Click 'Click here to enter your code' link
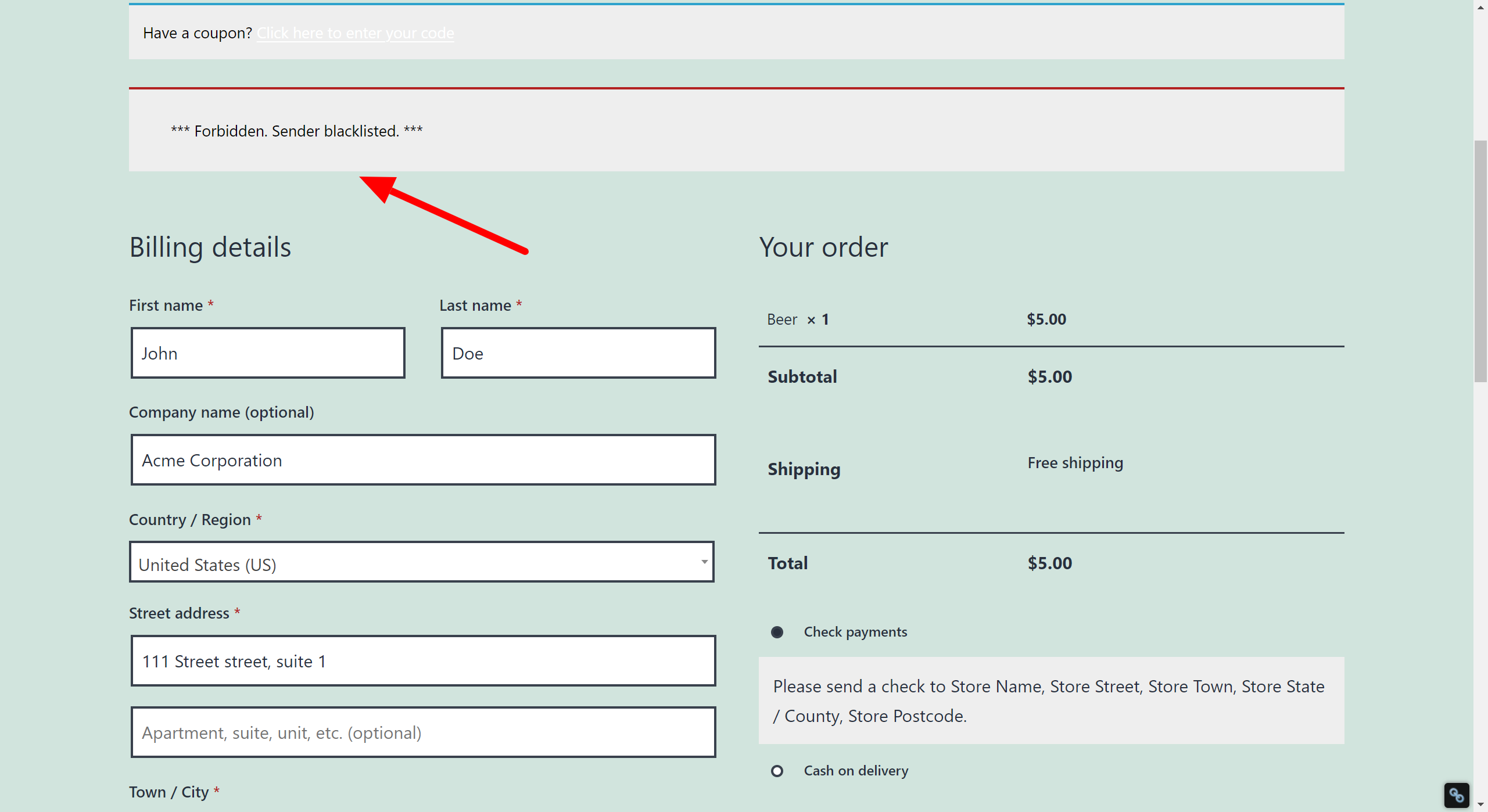Image resolution: width=1488 pixels, height=812 pixels. (355, 33)
